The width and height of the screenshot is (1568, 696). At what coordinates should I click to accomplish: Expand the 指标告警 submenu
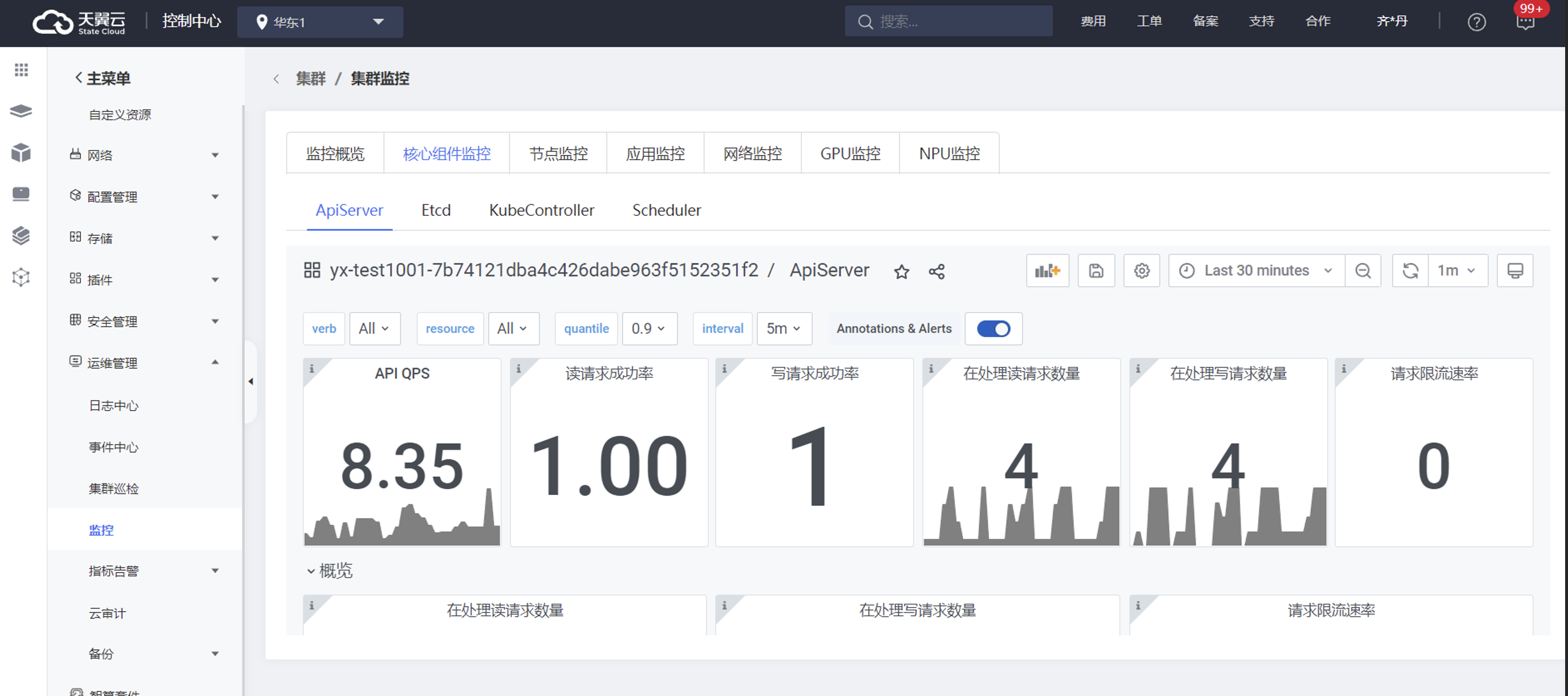tap(145, 571)
